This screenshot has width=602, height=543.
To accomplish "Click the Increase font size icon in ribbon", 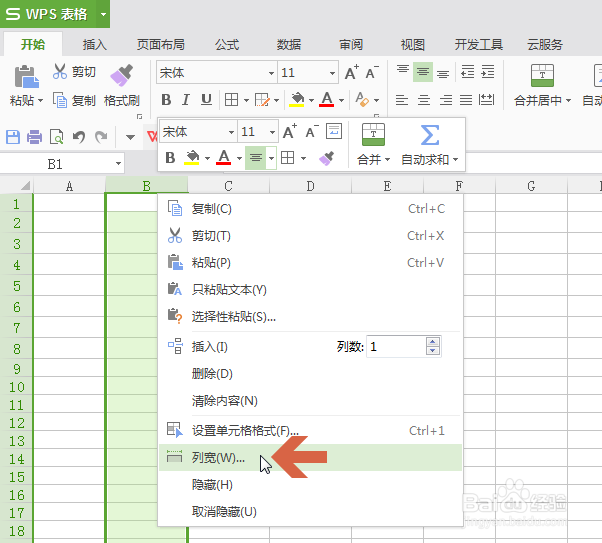I will pos(351,72).
